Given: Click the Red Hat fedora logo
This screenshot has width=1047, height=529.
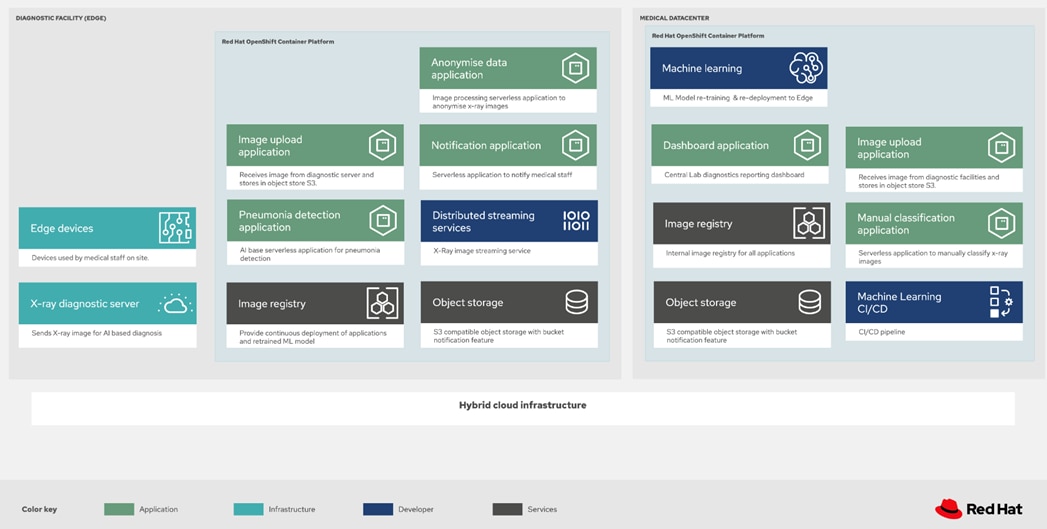Looking at the screenshot, I should 948,509.
